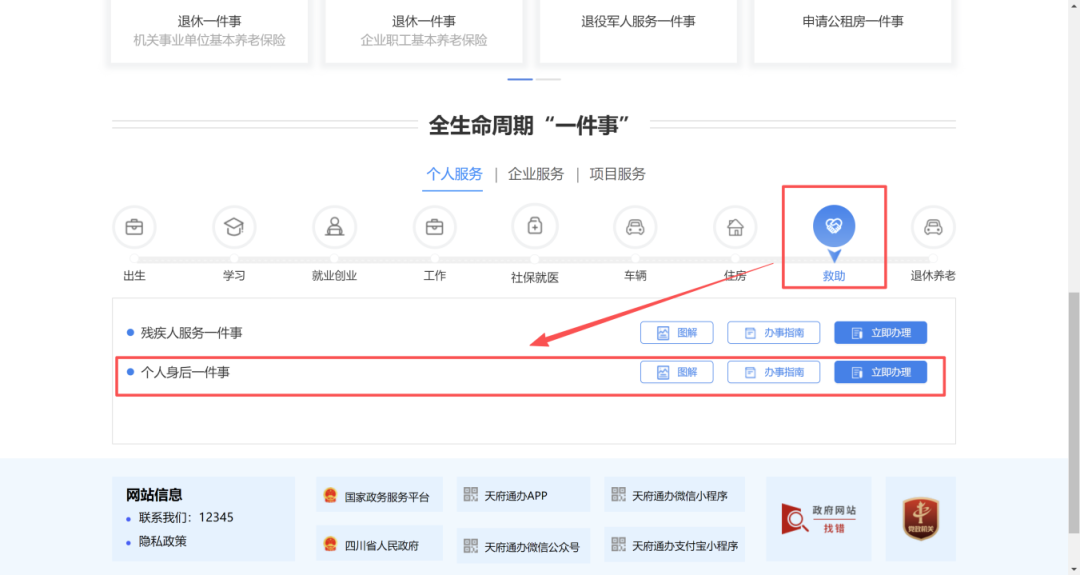Viewport: 1080px width, 575px height.
Task: Open 办事指南 for 残疾人服务一件事
Action: (773, 333)
